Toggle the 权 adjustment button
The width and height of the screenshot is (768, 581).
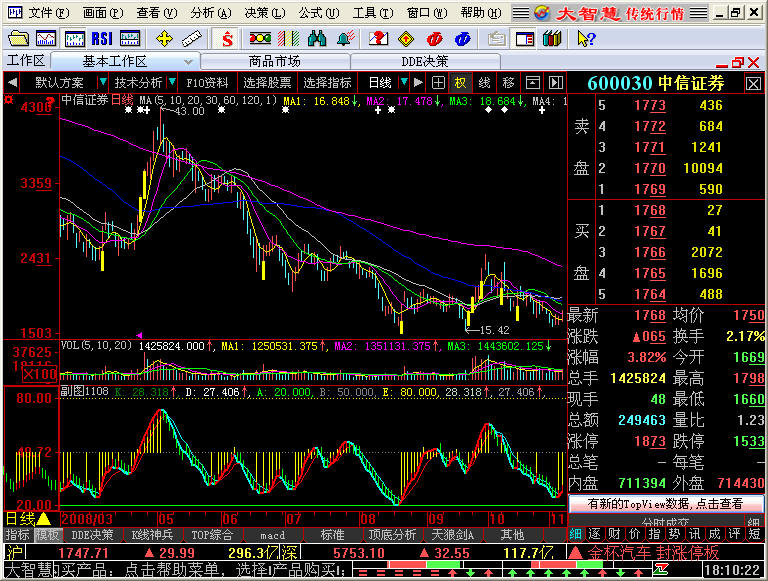click(x=460, y=83)
